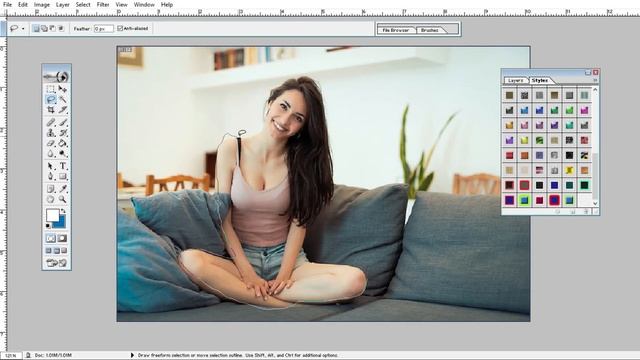Open the Brushes tab in palette well
This screenshot has height=360, width=640.
point(430,30)
